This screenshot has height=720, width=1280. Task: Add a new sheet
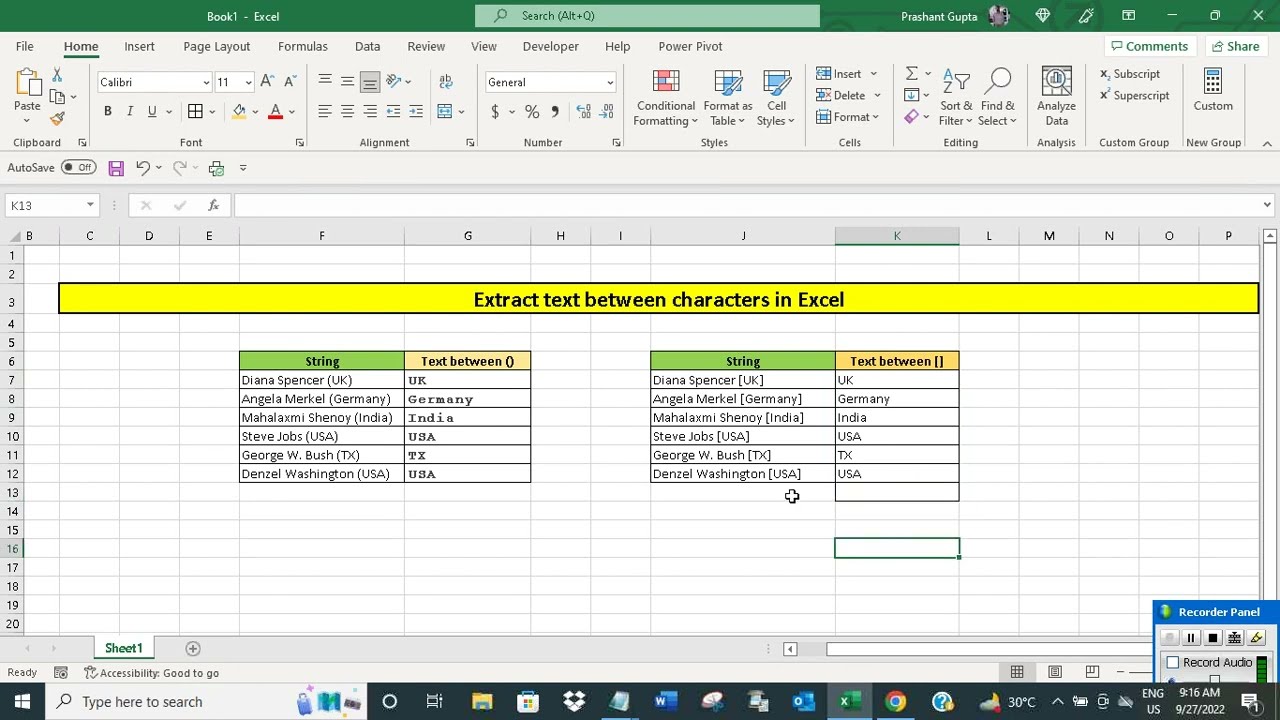(x=193, y=649)
